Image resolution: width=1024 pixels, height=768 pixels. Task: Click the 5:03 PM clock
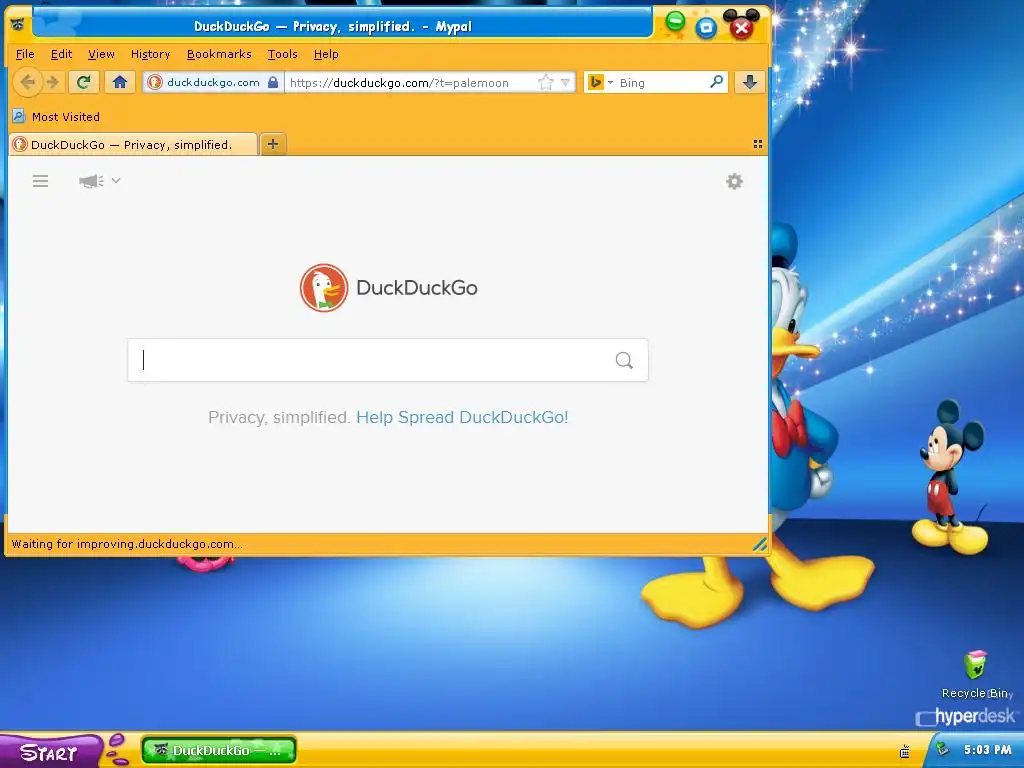click(x=987, y=750)
